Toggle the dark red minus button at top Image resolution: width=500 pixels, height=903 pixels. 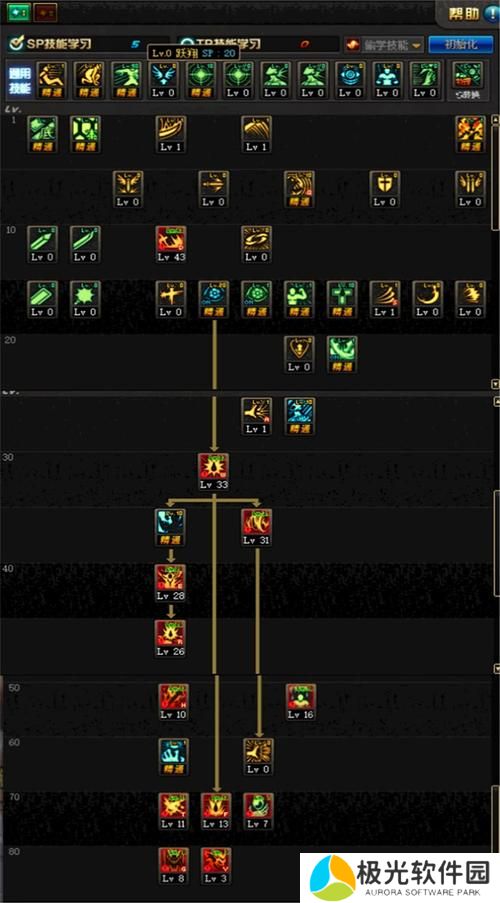[46, 11]
